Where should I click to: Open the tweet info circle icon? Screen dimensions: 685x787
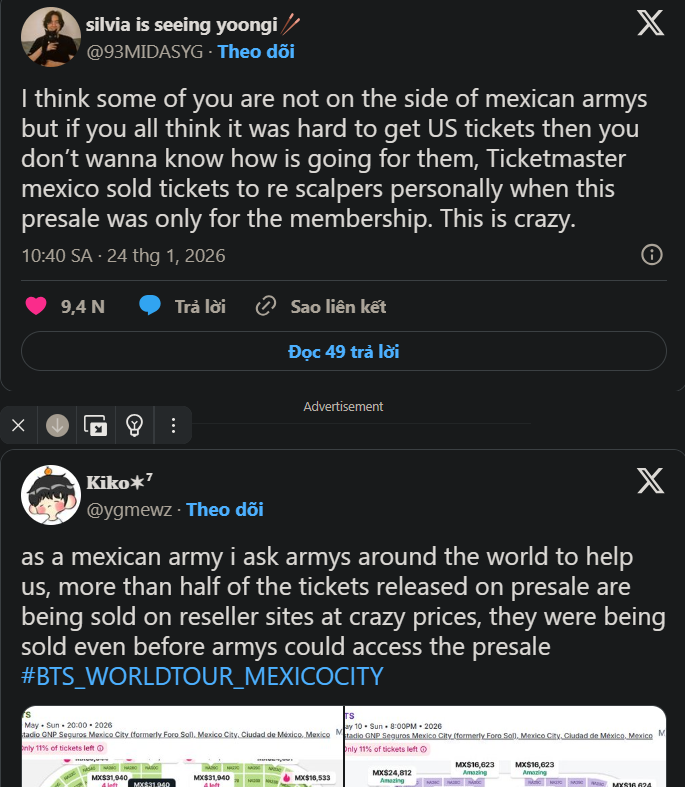(x=651, y=255)
